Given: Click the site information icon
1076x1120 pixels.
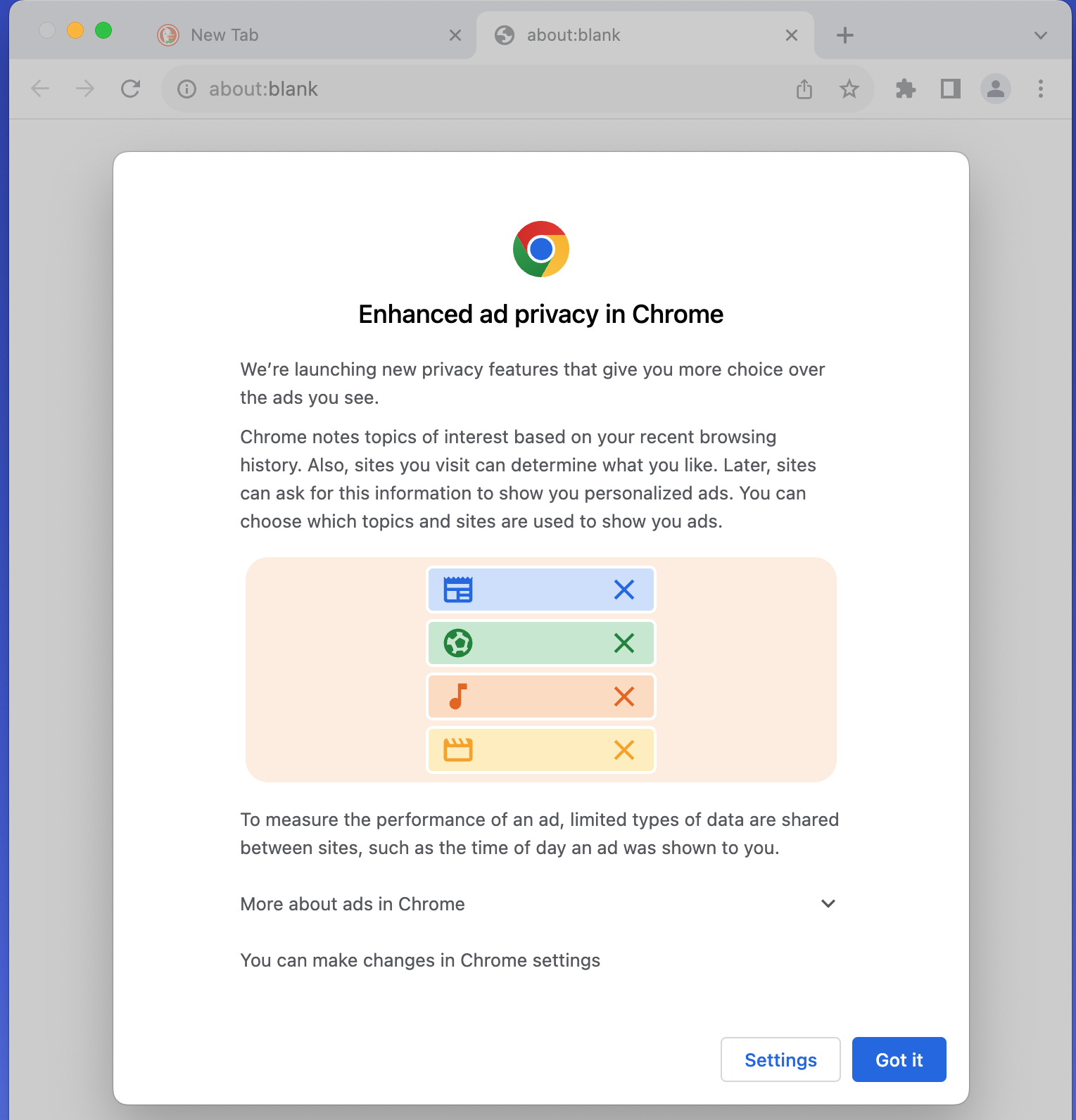Looking at the screenshot, I should click(x=186, y=89).
